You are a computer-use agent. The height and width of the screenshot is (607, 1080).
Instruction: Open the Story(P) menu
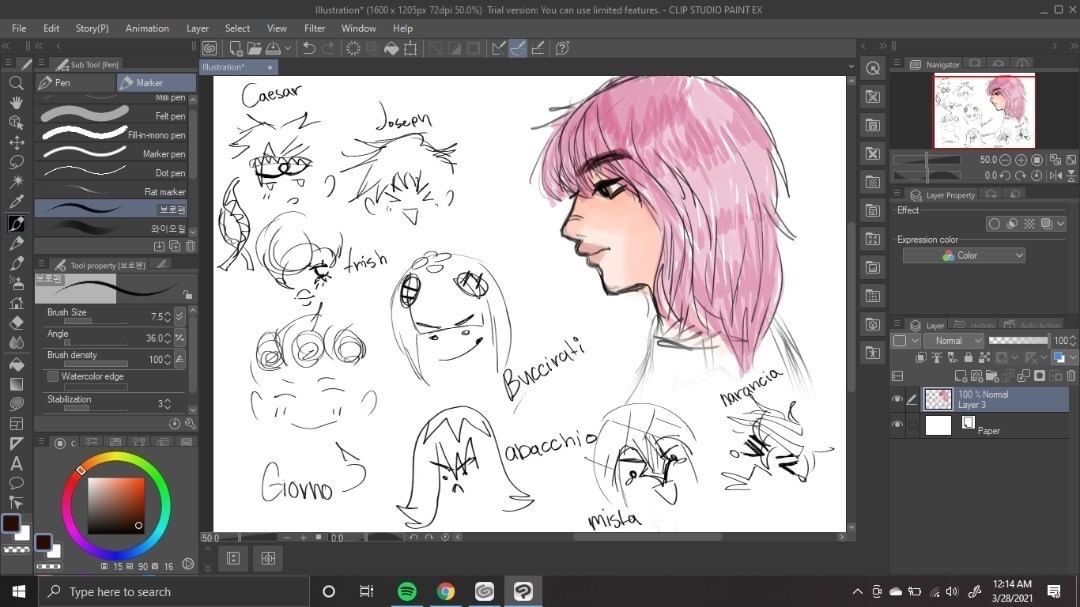coord(92,28)
